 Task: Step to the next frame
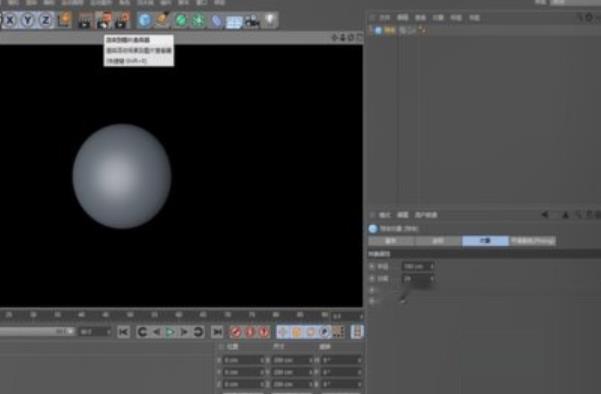point(184,332)
